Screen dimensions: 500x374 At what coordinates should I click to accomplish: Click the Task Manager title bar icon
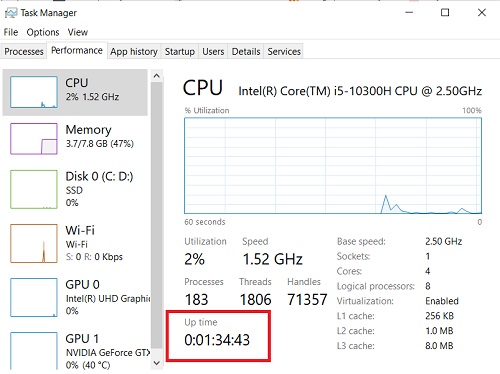(x=11, y=13)
